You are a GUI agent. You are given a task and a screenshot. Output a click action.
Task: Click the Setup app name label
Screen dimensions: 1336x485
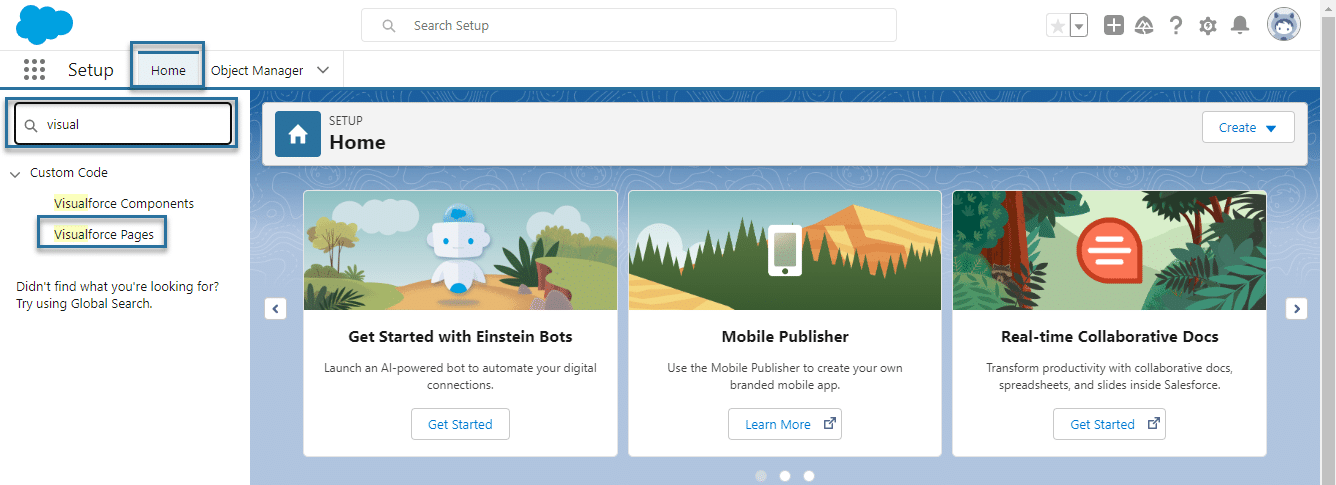(x=91, y=70)
